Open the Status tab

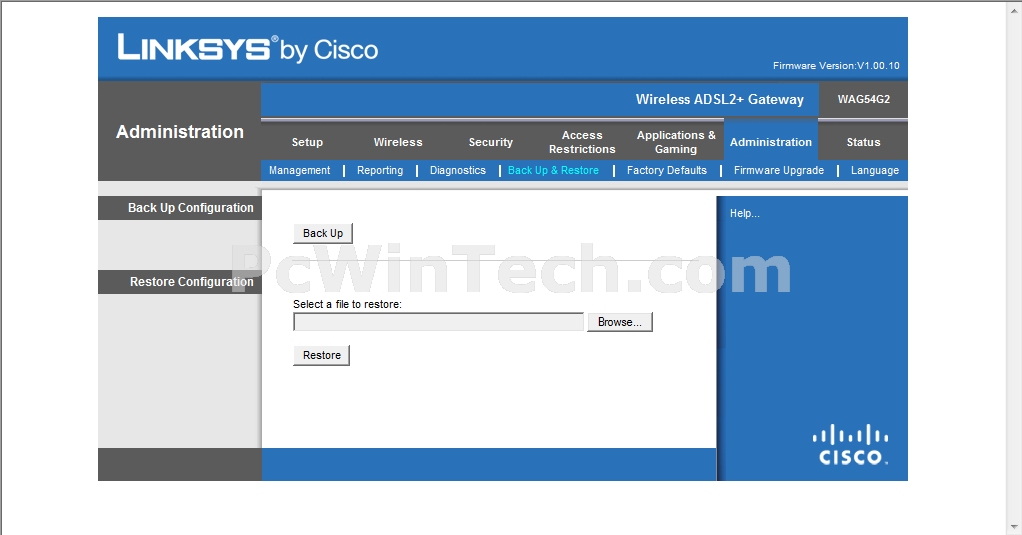pyautogui.click(x=863, y=142)
